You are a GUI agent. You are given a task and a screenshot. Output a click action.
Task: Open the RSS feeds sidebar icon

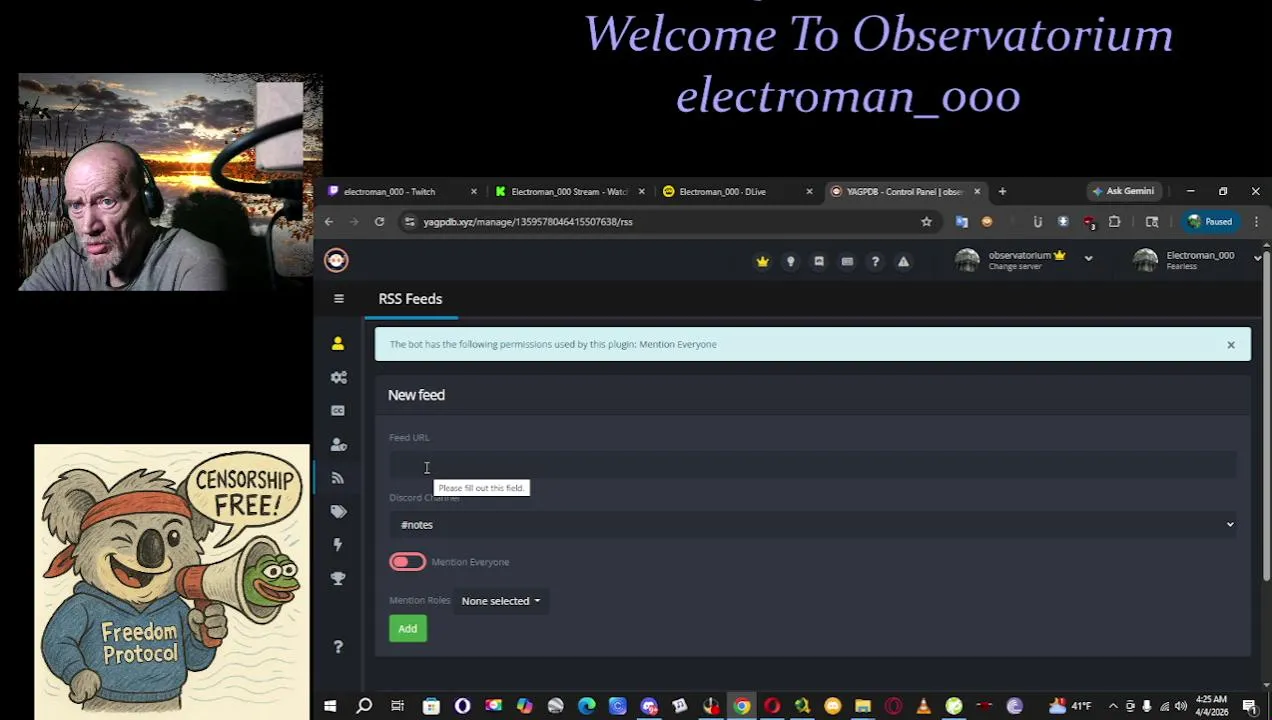(x=338, y=478)
